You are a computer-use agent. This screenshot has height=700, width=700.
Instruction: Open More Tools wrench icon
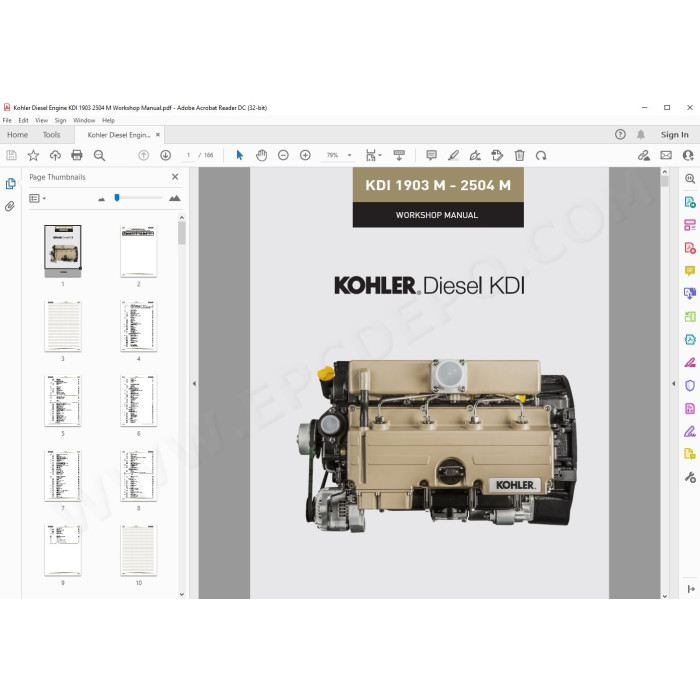pyautogui.click(x=690, y=477)
